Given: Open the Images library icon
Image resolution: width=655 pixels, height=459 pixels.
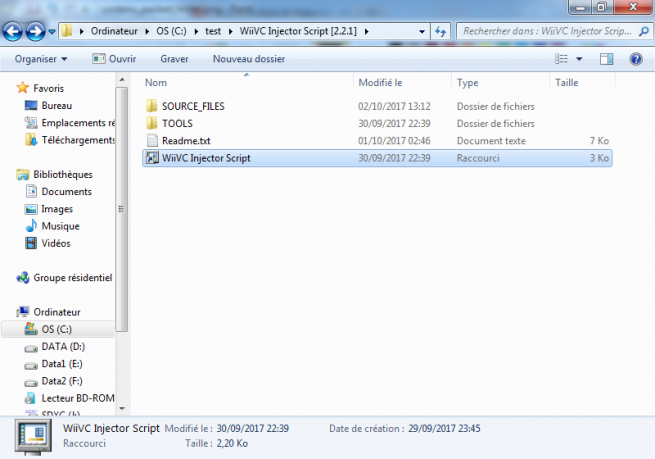Looking at the screenshot, I should 31,209.
